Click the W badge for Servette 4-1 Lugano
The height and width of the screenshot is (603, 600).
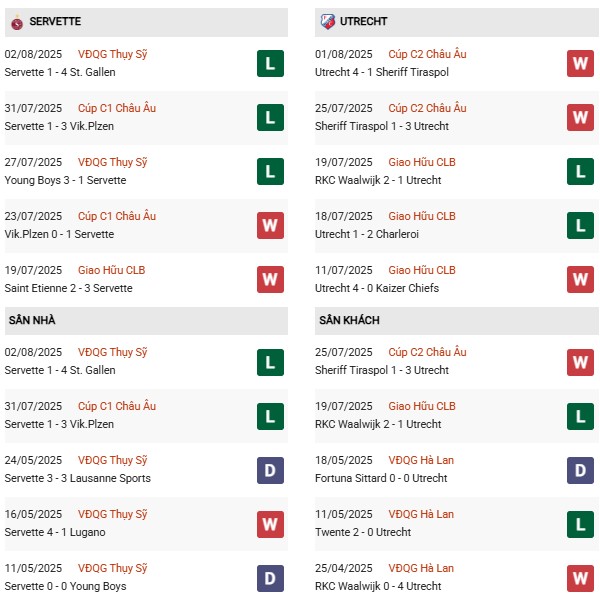270,523
